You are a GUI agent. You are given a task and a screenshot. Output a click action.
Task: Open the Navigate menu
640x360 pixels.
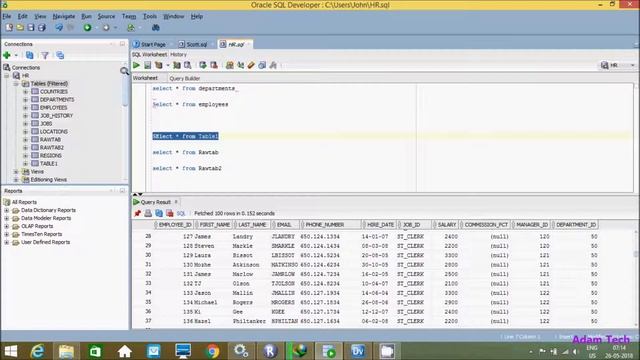(x=64, y=16)
